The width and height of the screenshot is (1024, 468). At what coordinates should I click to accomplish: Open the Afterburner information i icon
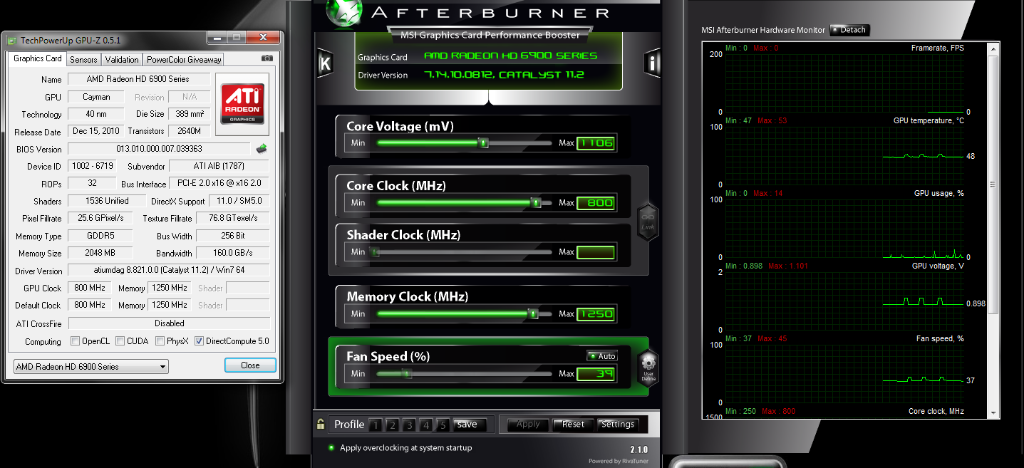tap(652, 64)
